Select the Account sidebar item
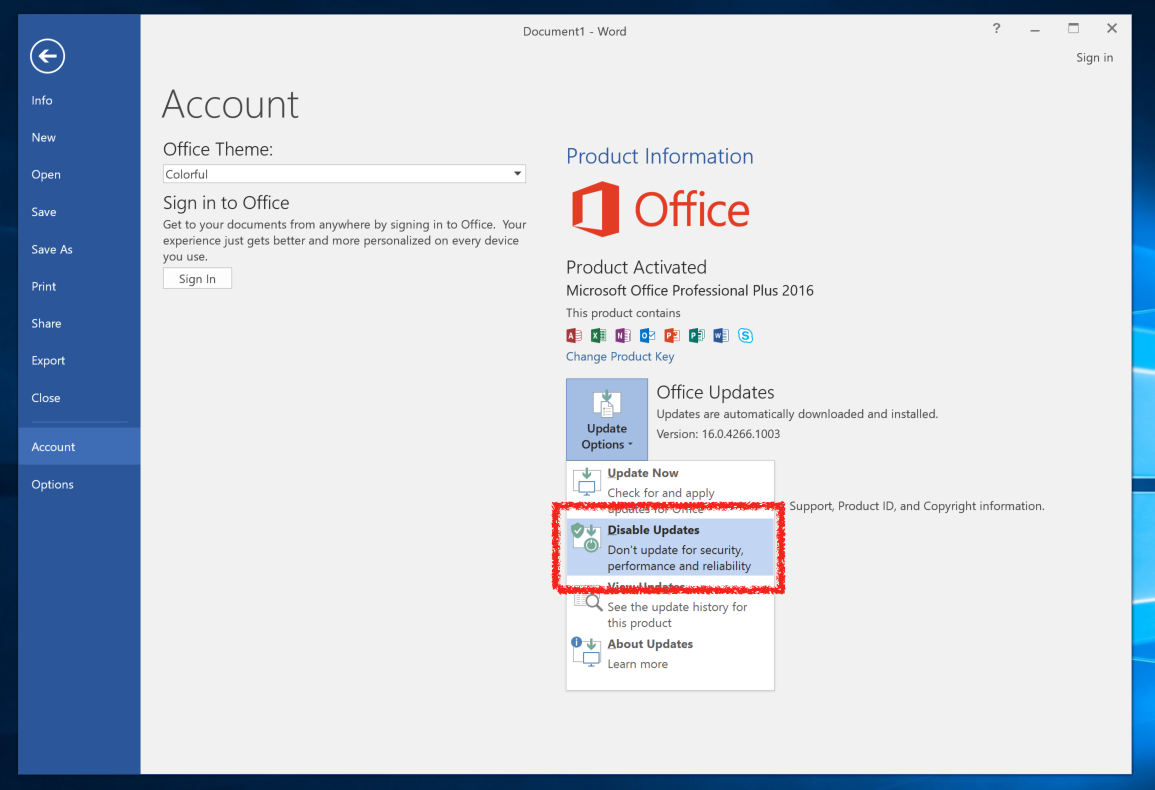1155x790 pixels. 79,447
